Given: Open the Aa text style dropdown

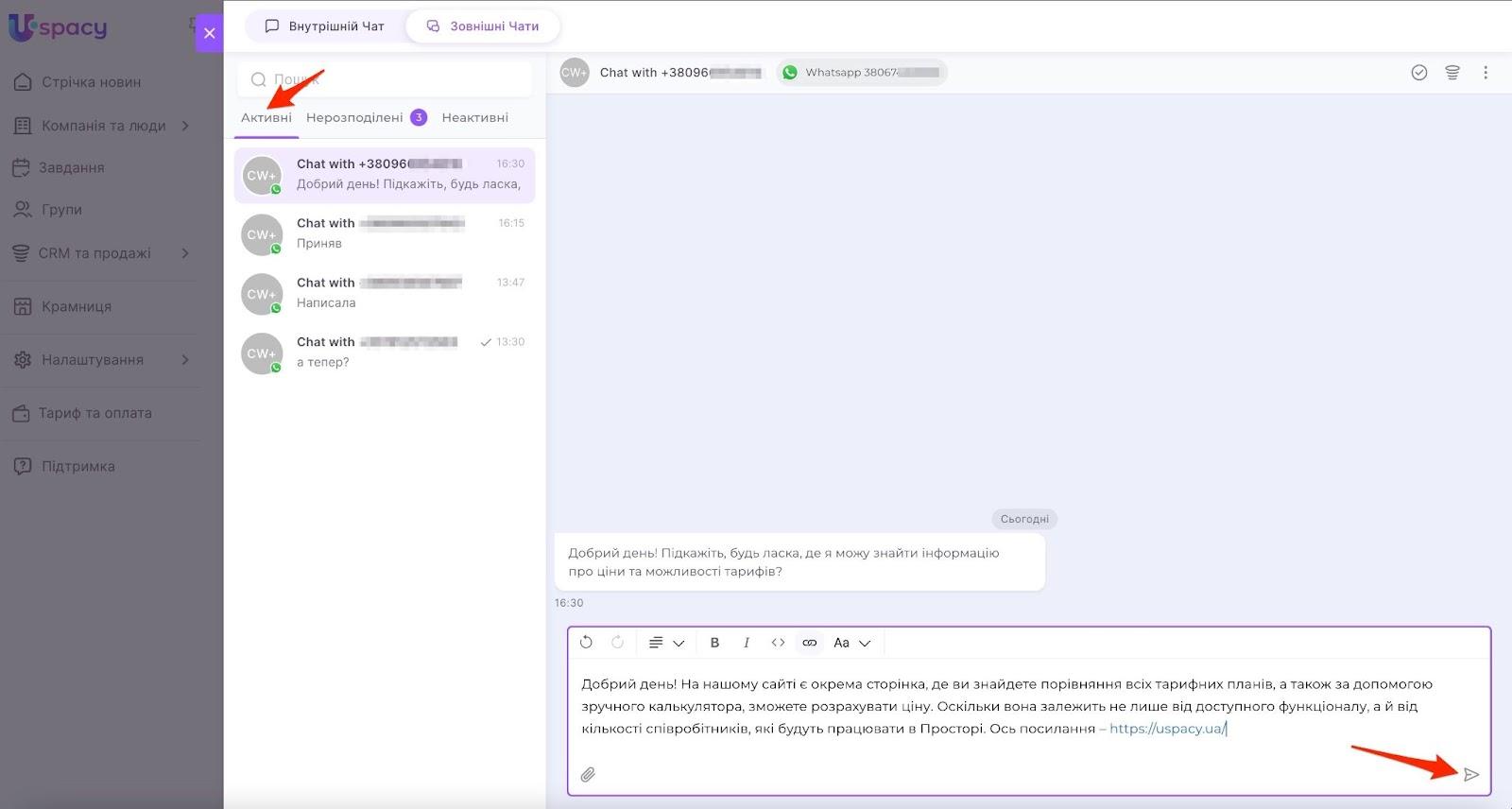Looking at the screenshot, I should pos(852,643).
